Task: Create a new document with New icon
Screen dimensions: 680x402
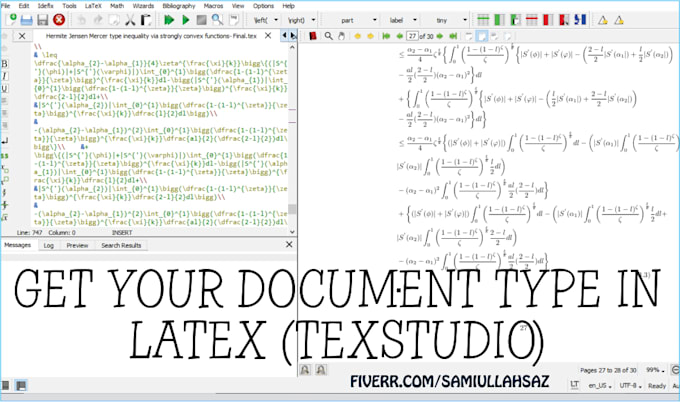Action: 11,20
